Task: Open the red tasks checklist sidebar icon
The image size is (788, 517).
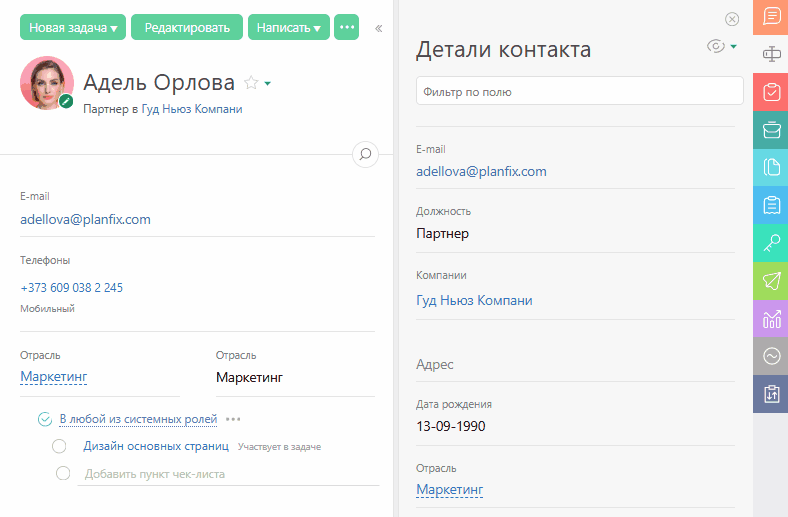Action: pyautogui.click(x=771, y=92)
